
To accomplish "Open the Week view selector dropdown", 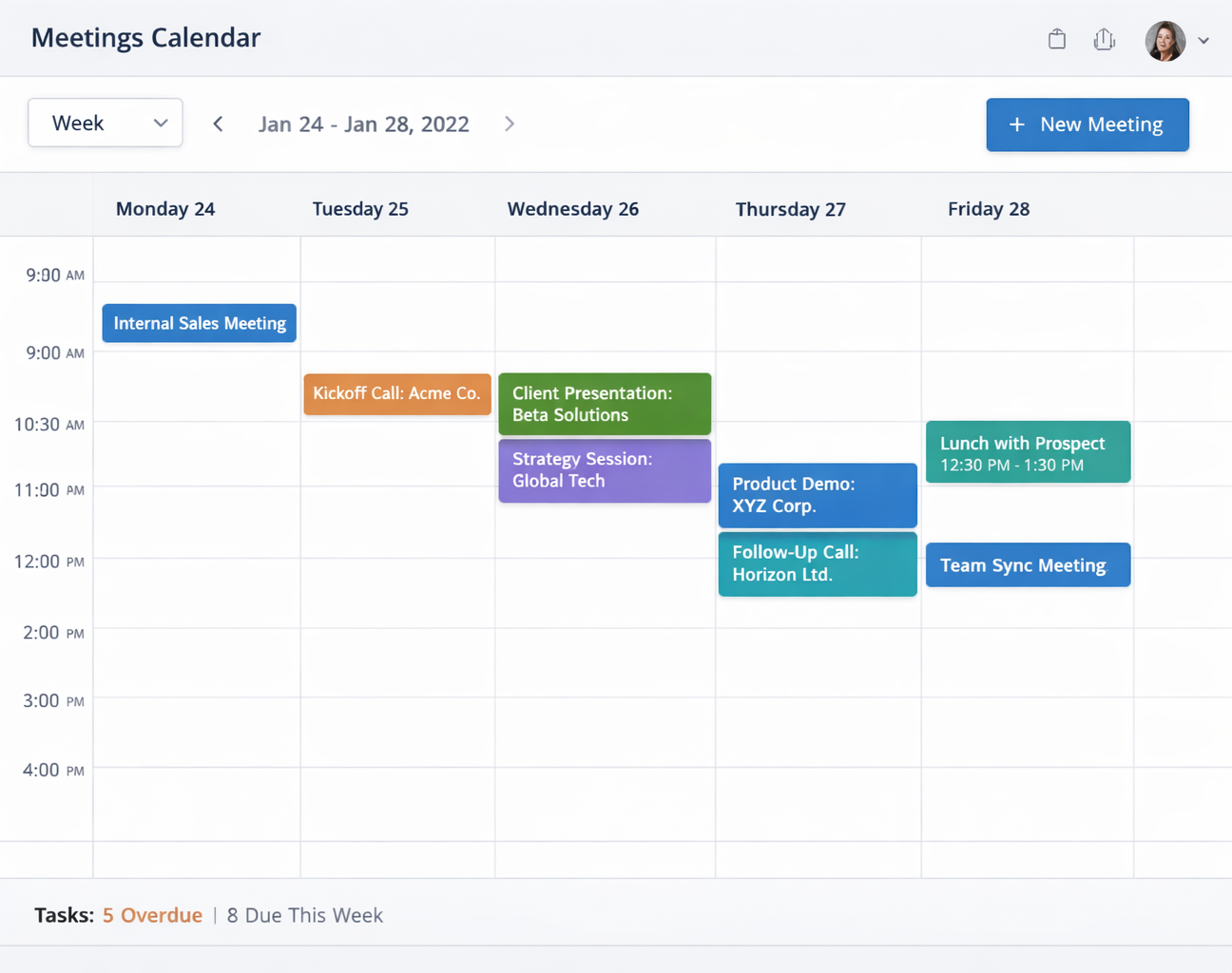I will click(x=105, y=123).
